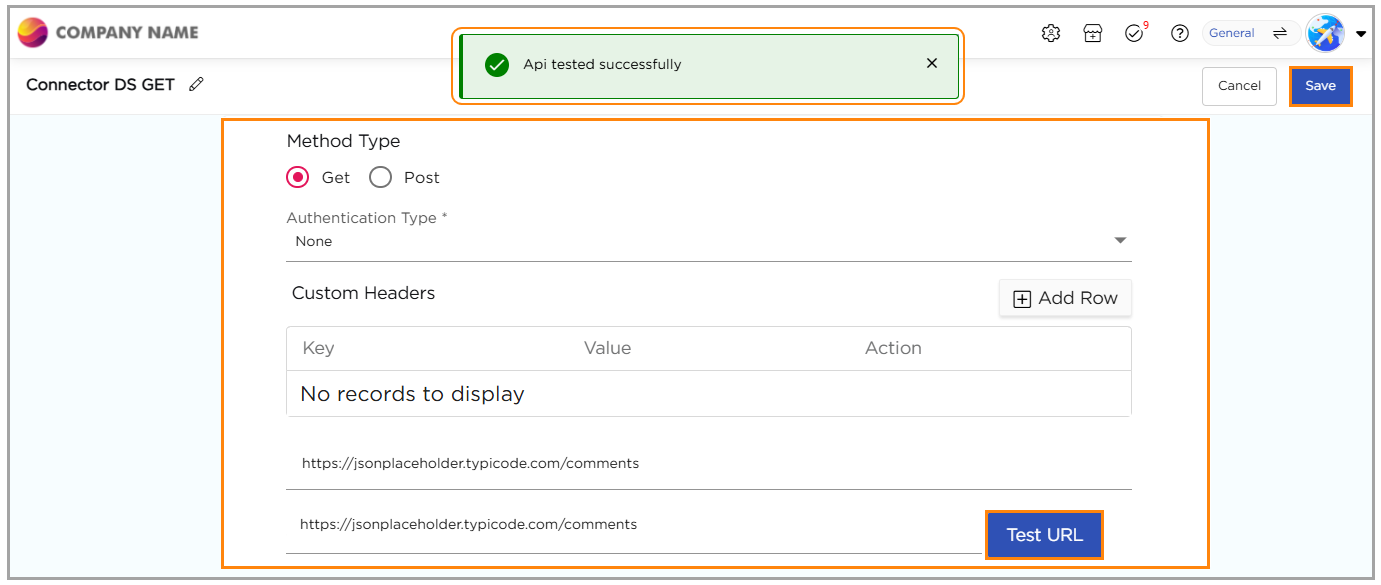Click the Test URL button
Screen dimensions: 1381x585
pyautogui.click(x=1044, y=535)
